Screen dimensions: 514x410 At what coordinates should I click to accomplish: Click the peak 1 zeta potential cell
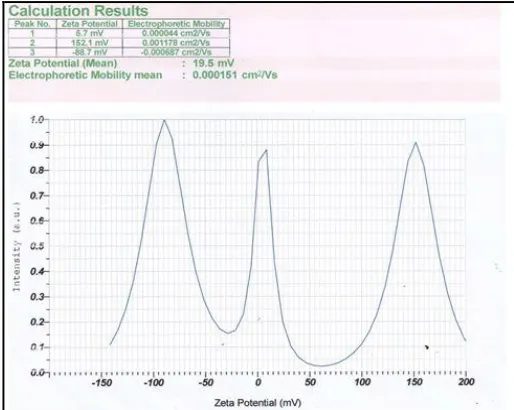point(89,33)
